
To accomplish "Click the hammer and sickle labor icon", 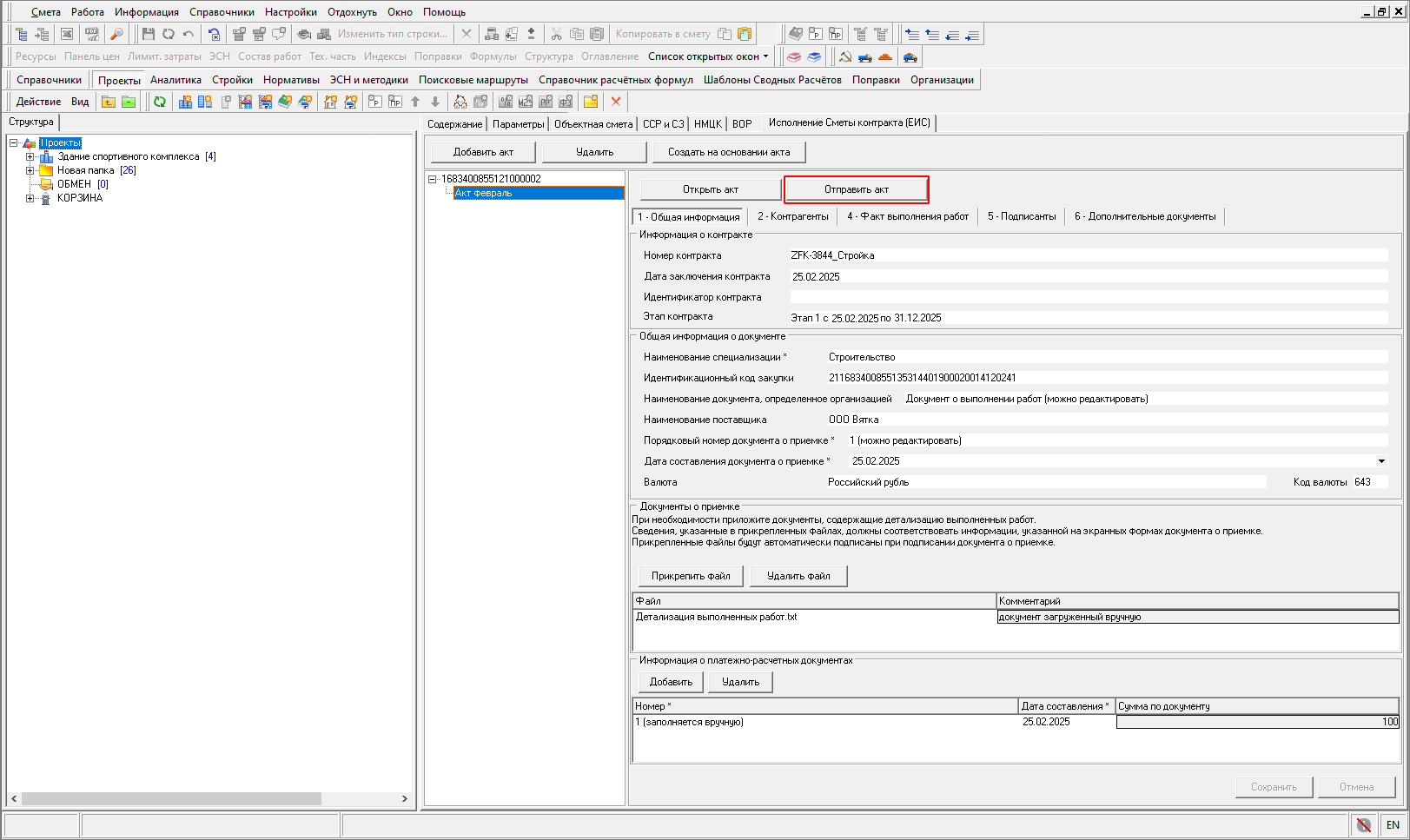I will 844,57.
